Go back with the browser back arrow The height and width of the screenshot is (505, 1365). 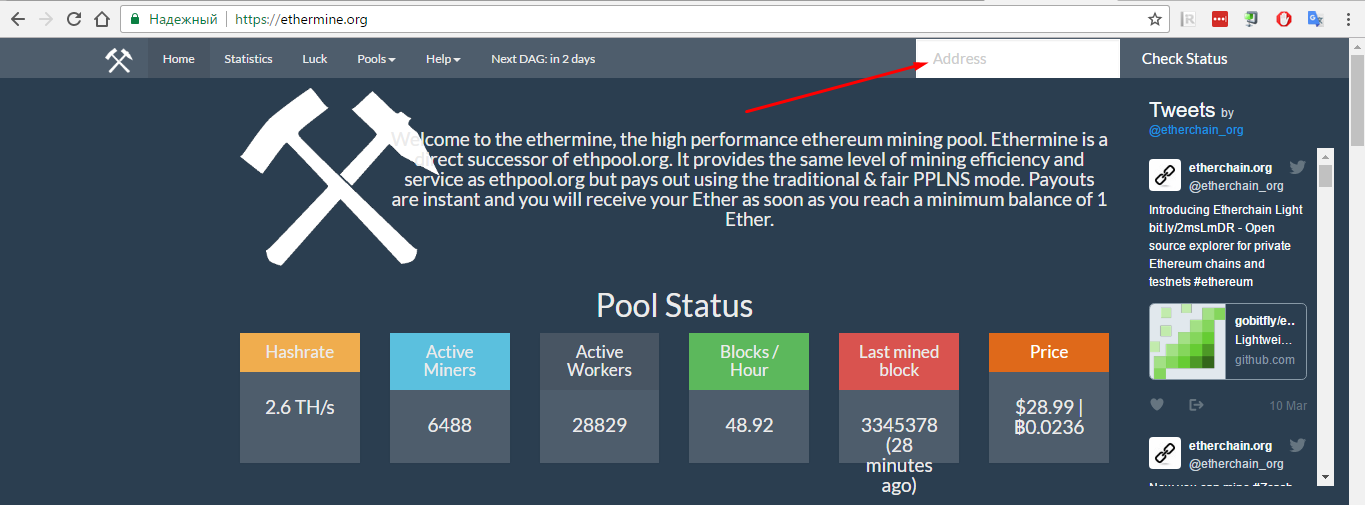[18, 19]
